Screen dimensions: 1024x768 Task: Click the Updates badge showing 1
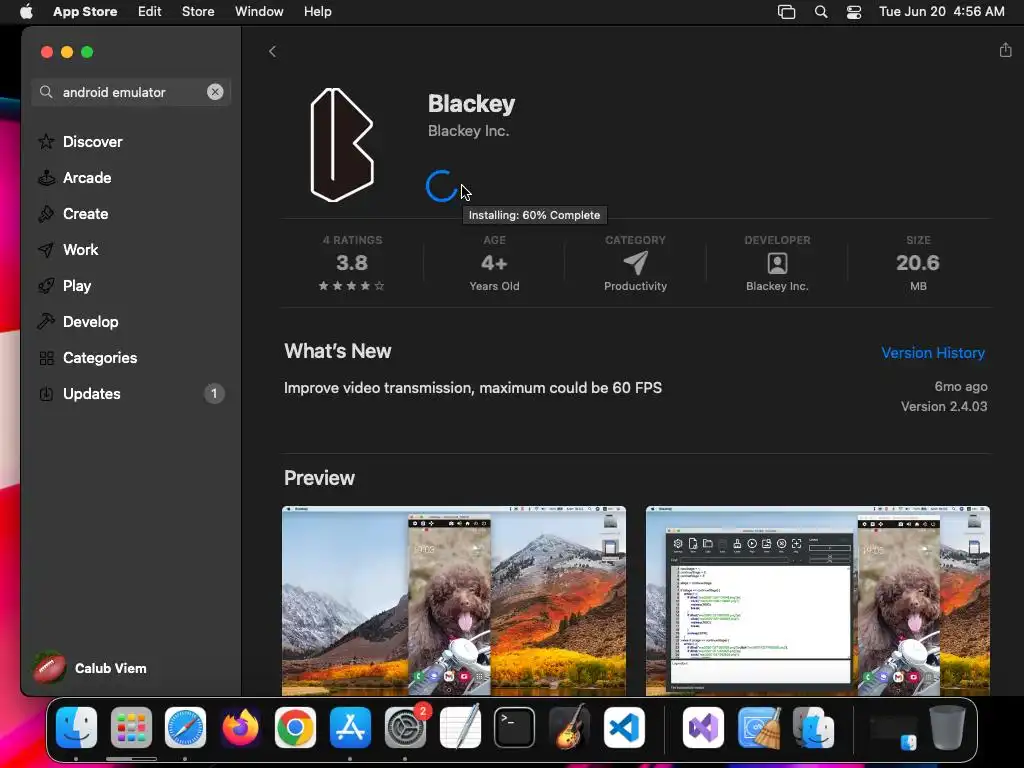(214, 394)
